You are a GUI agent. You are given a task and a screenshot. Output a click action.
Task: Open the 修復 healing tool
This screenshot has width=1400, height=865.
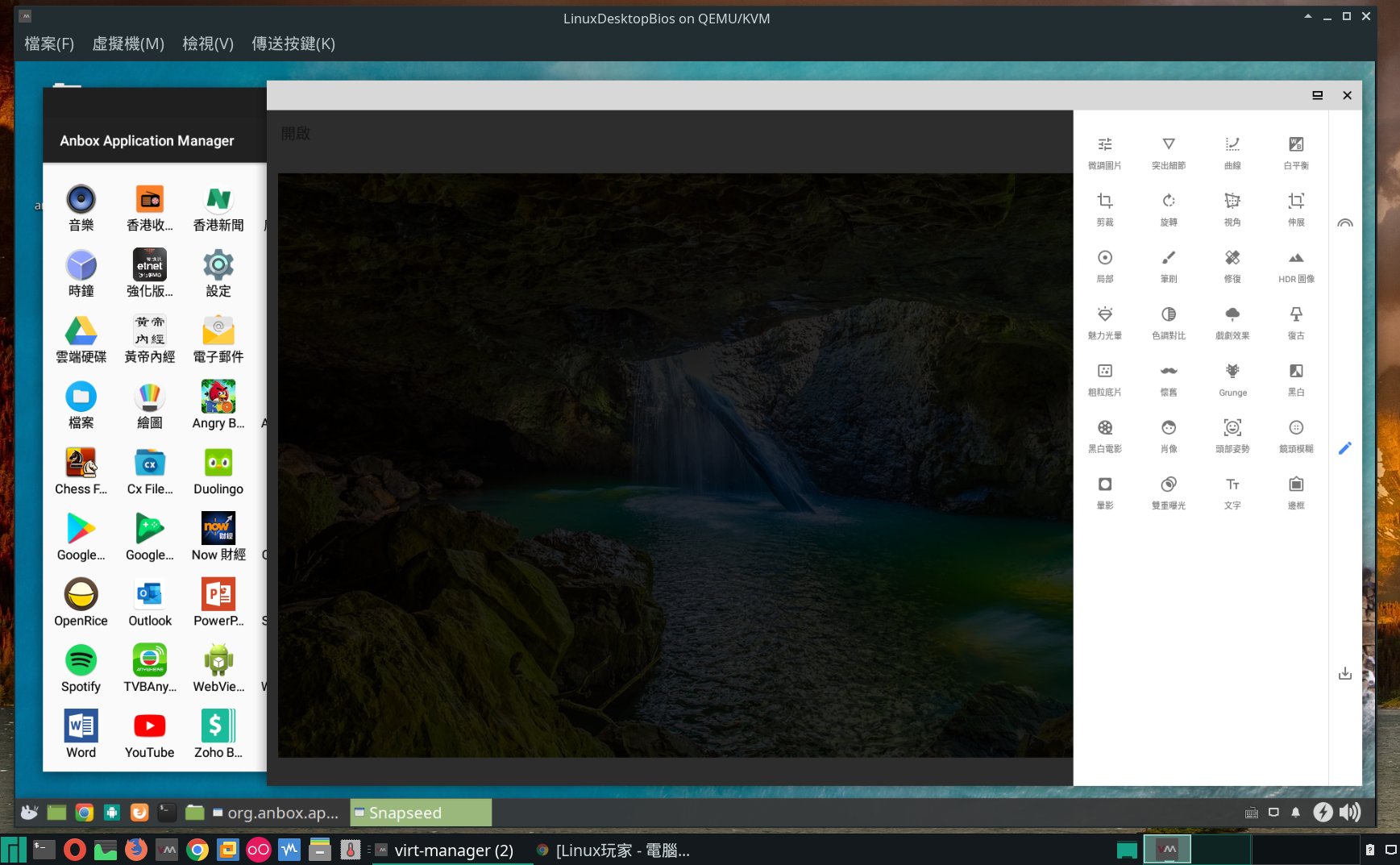pyautogui.click(x=1232, y=265)
